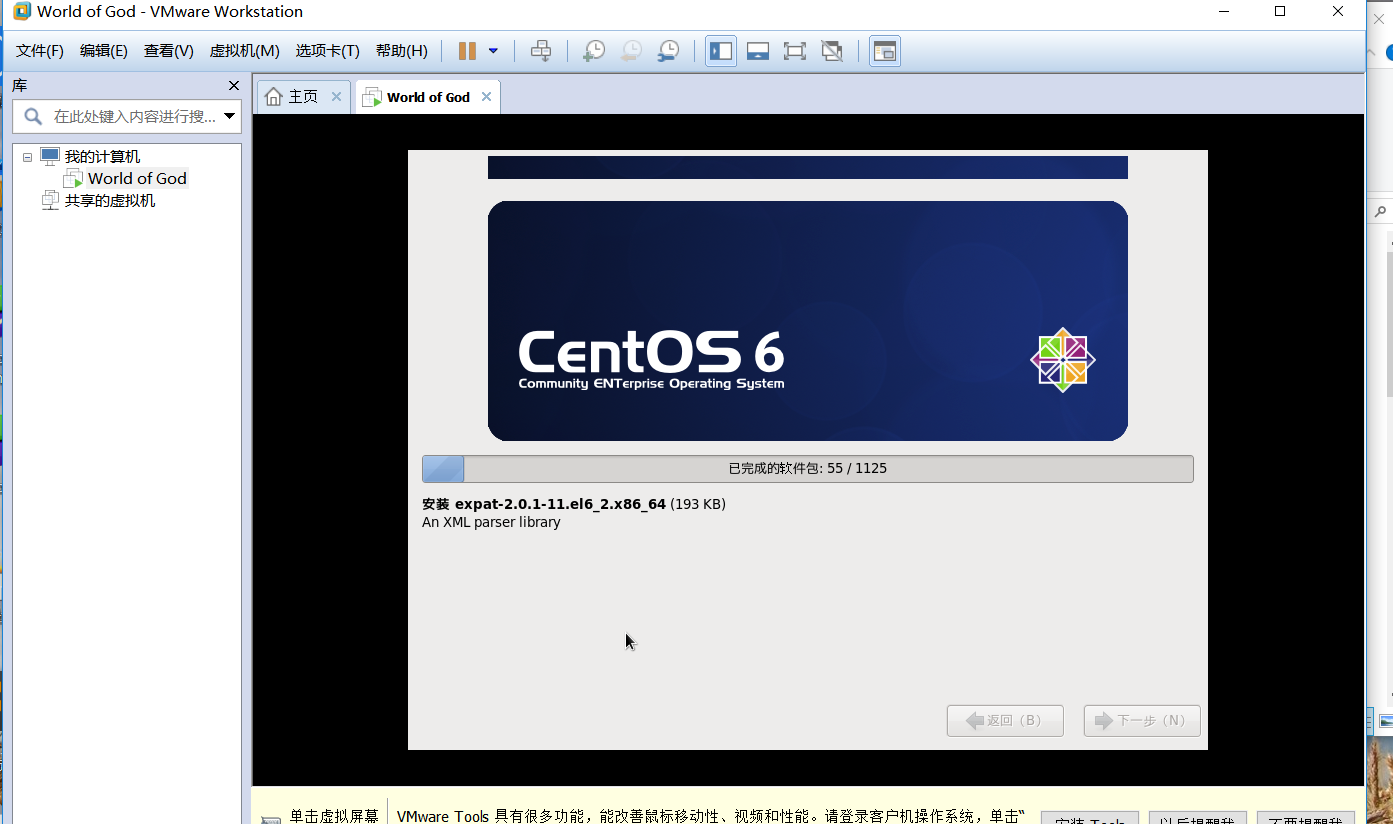Toggle the thumbnail bar view icon
Screen dimensions: 1393x824
click(758, 51)
